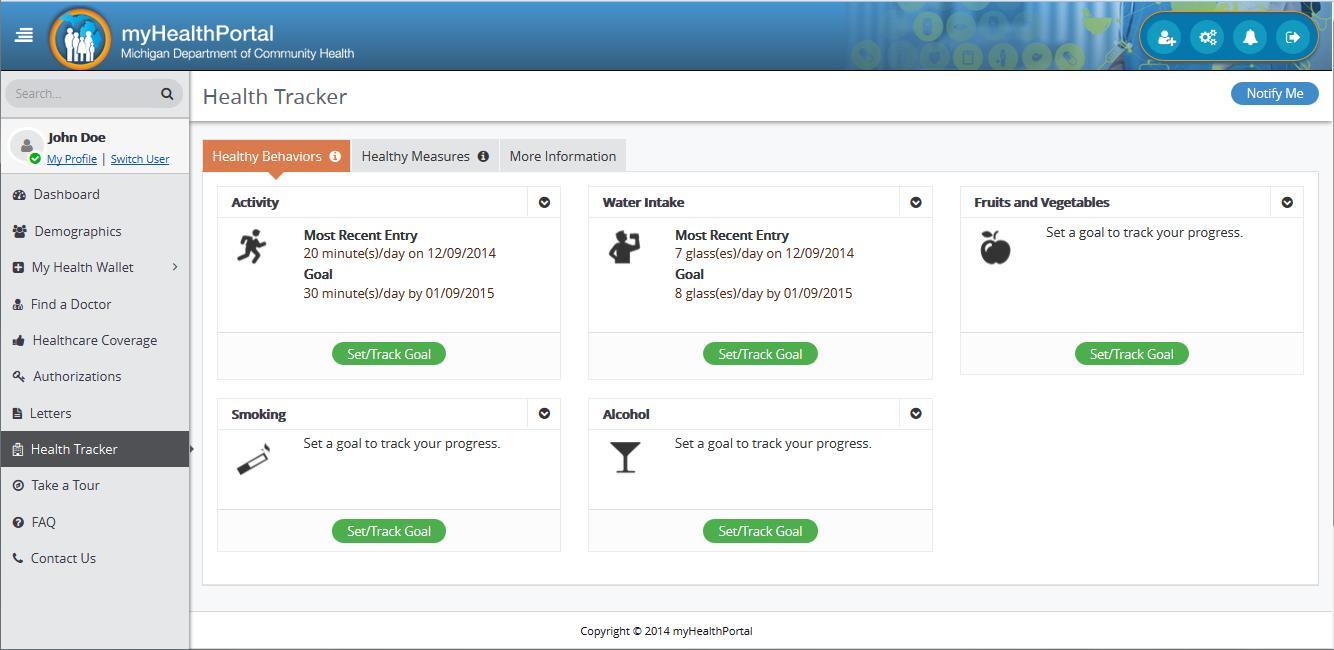1334x650 pixels.
Task: Select Health Tracker in sidebar
Action: (95, 449)
